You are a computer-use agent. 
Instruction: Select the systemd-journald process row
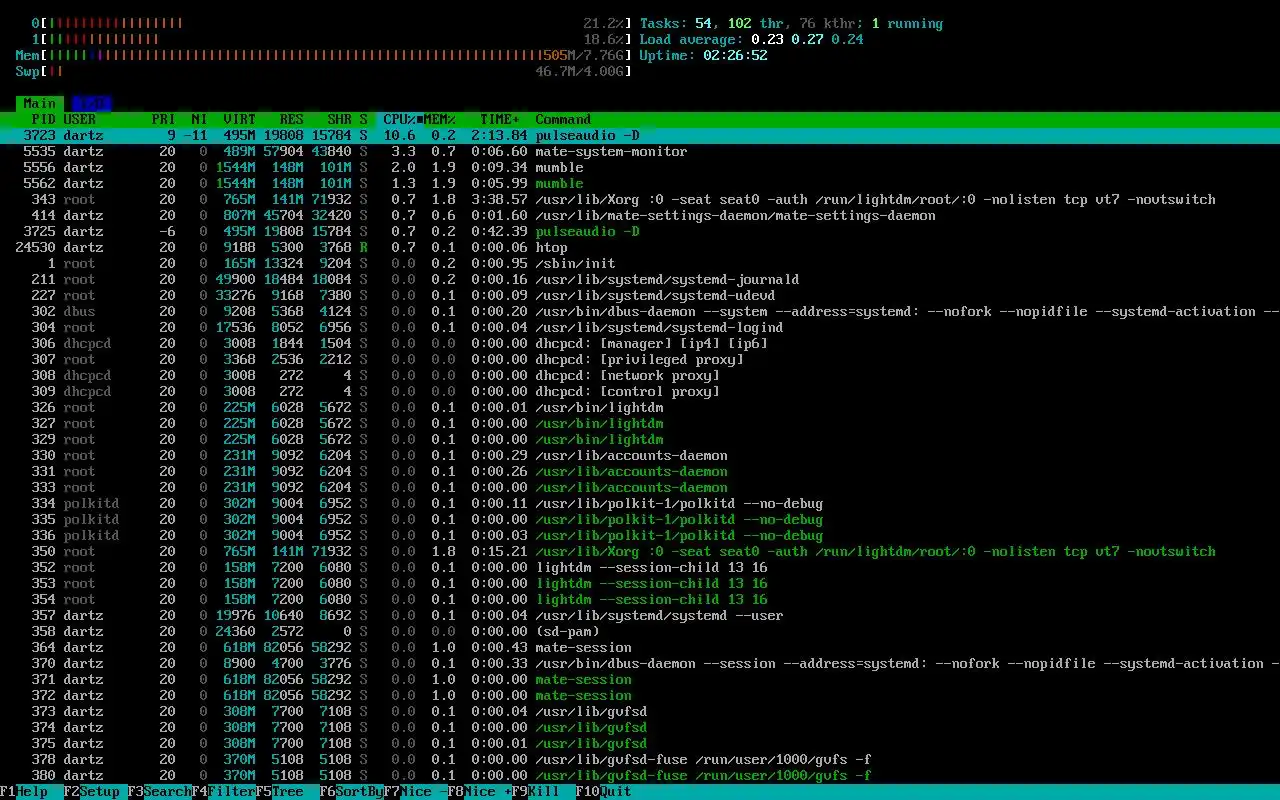tap(640, 279)
